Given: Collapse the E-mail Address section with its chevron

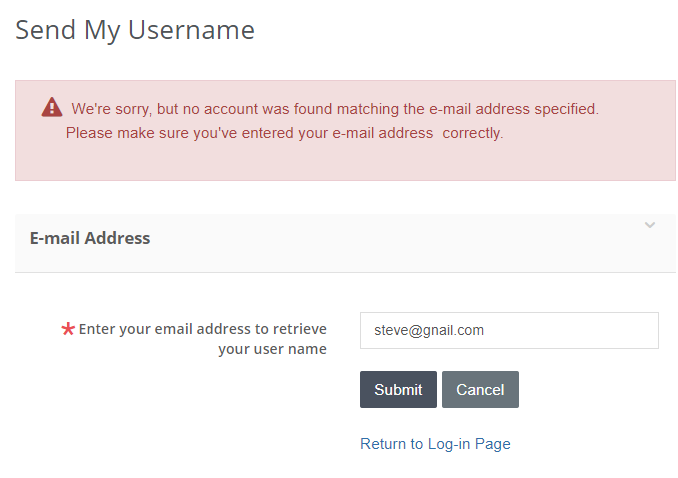Looking at the screenshot, I should [650, 225].
